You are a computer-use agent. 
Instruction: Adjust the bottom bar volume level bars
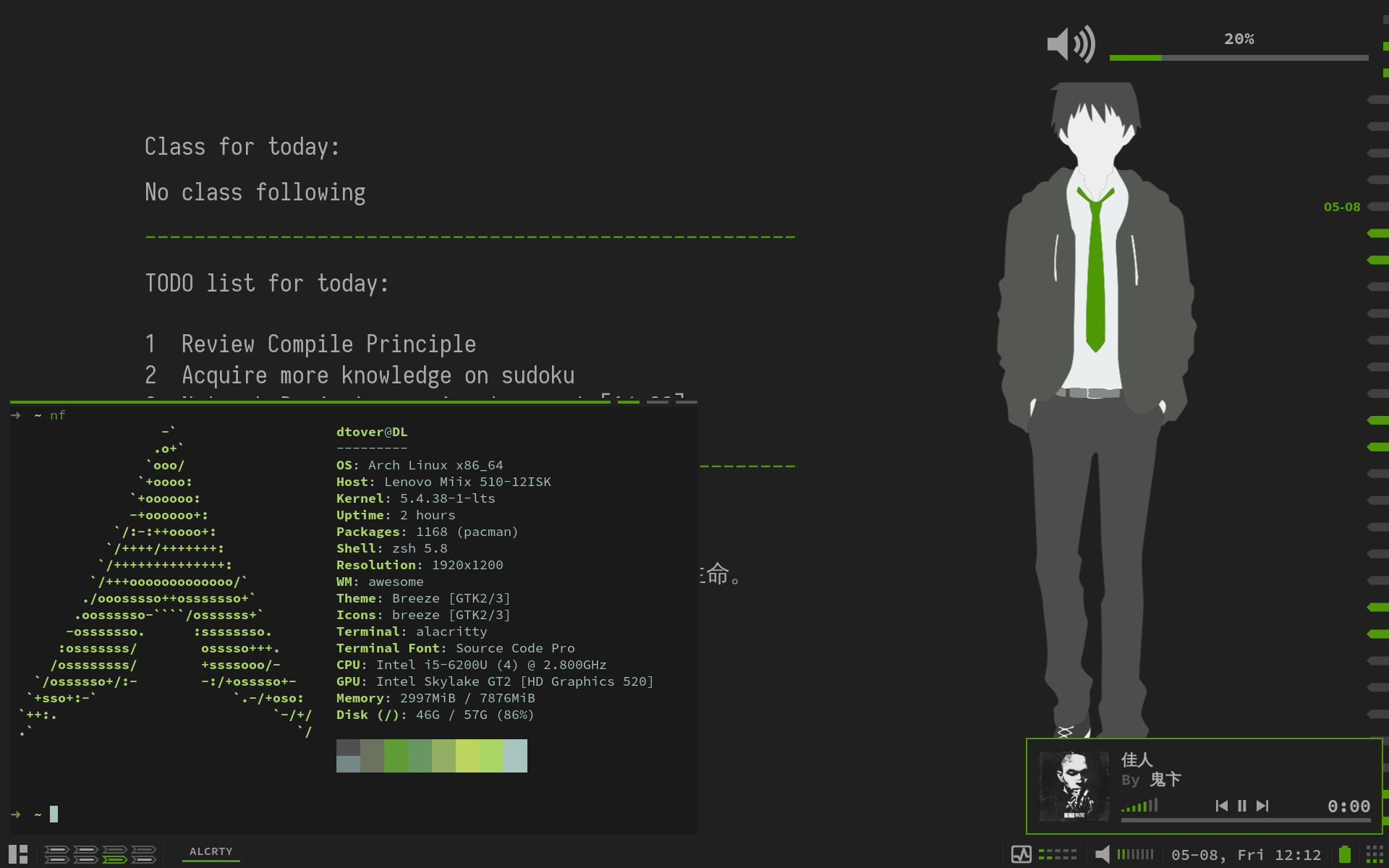click(1136, 854)
